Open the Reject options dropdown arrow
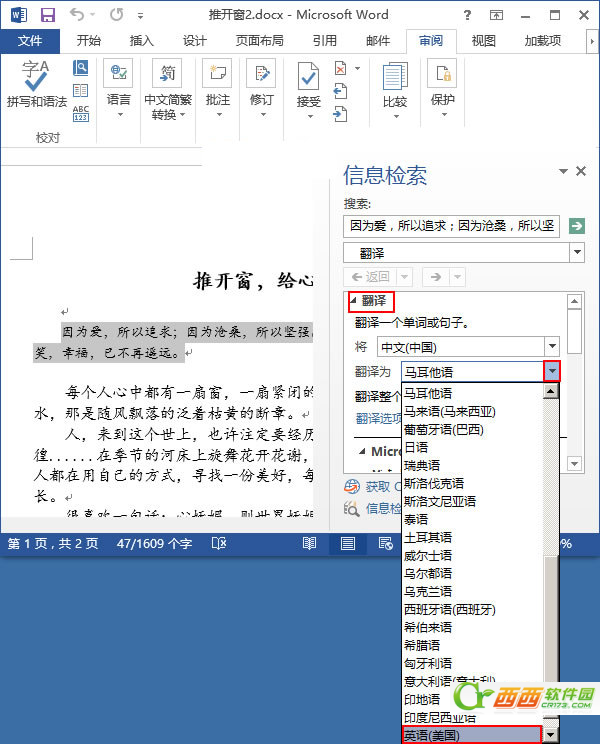Viewport: 600px width, 744px height. coord(358,68)
